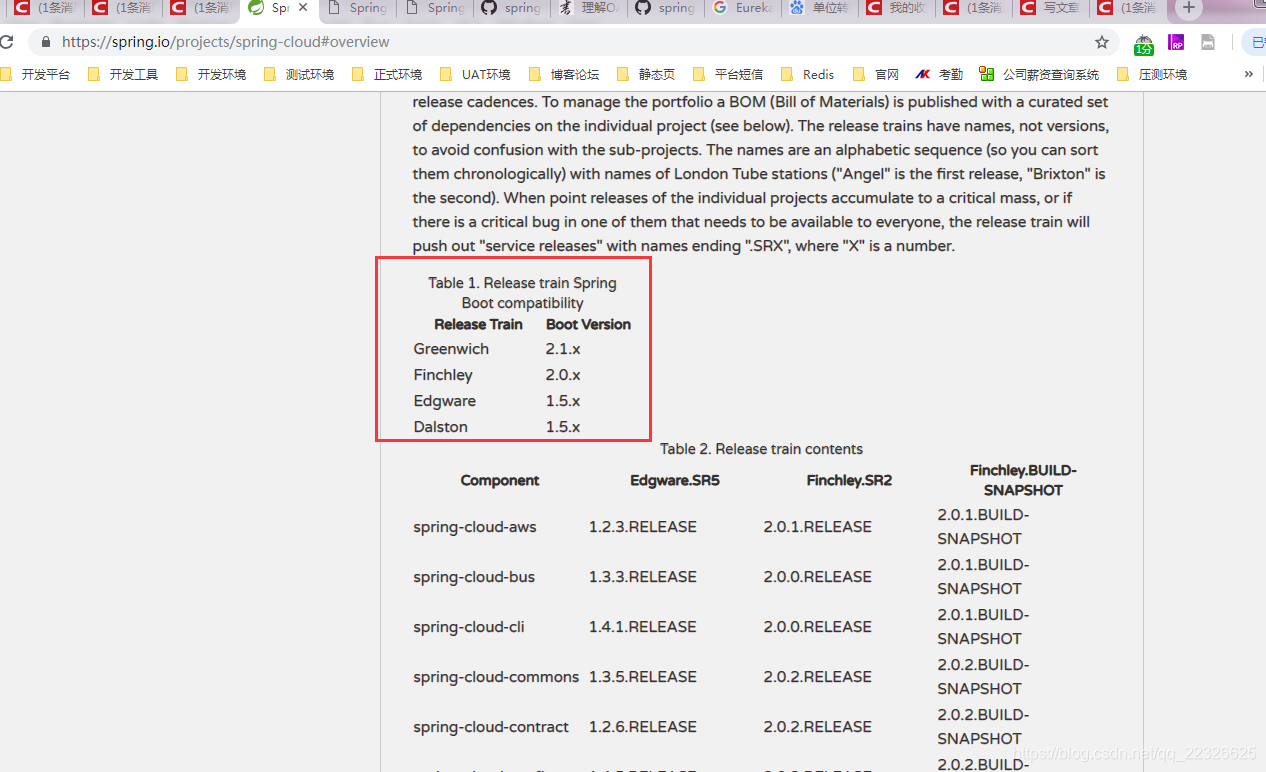This screenshot has height=772, width=1266.
Task: Open the 平台短信 bookmark folder
Action: [x=729, y=74]
